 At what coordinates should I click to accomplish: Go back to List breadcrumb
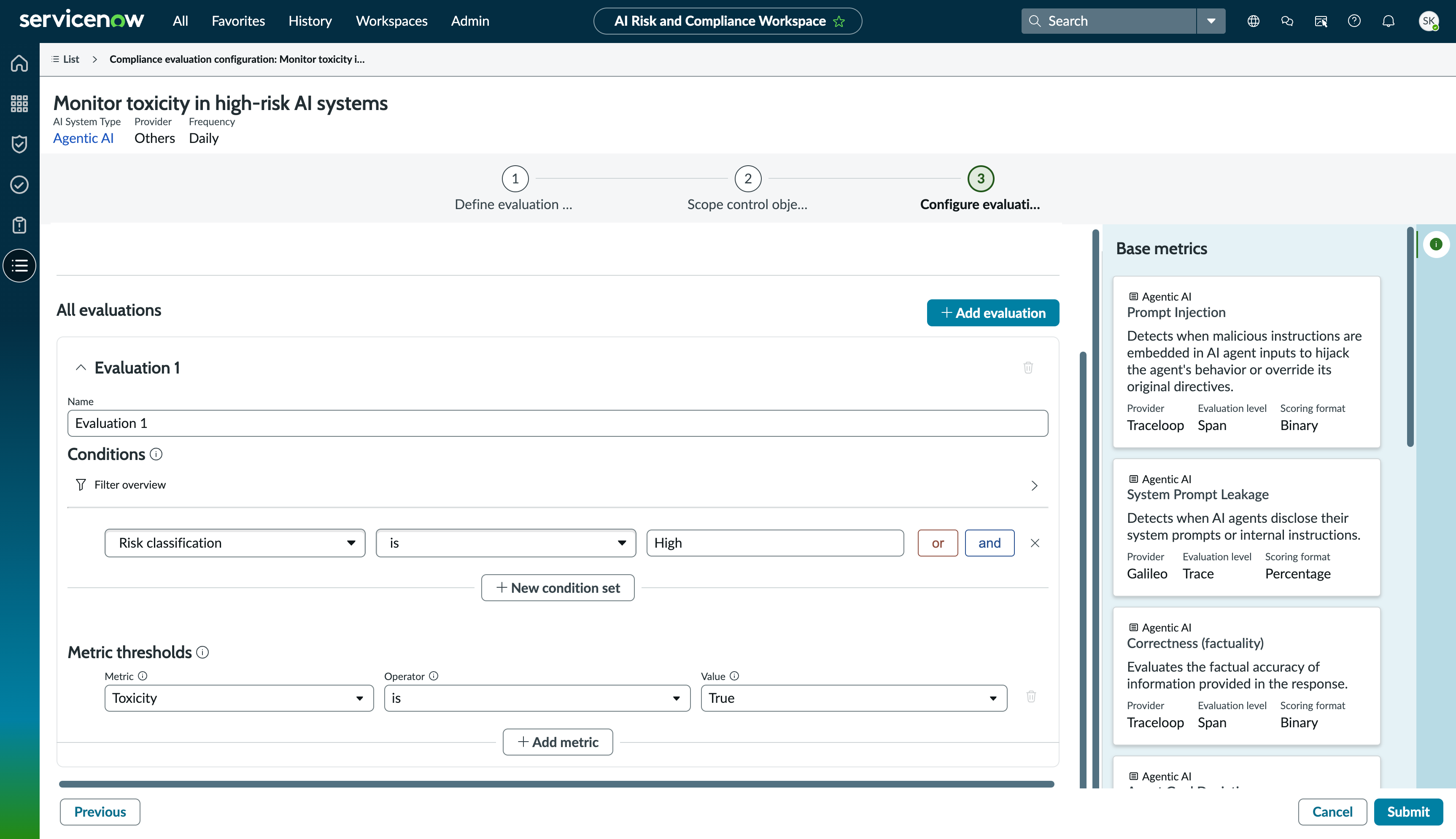click(x=65, y=59)
